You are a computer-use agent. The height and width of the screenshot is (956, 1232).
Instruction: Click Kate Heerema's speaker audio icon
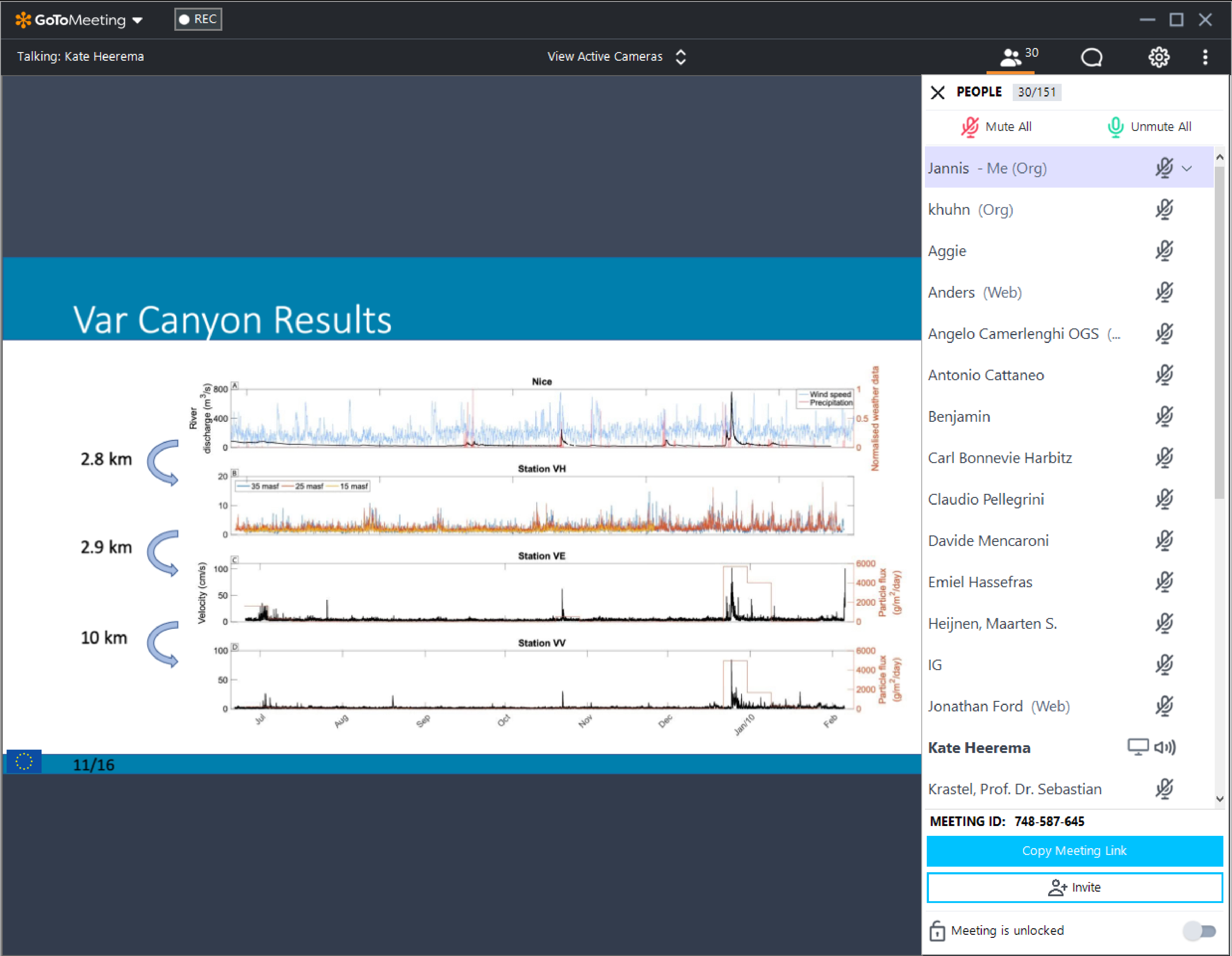click(1164, 747)
